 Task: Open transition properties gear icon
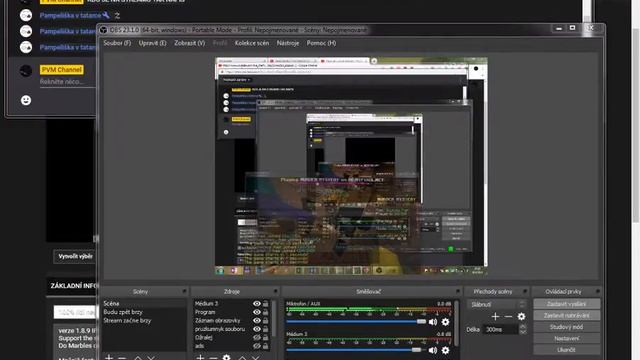521,316
